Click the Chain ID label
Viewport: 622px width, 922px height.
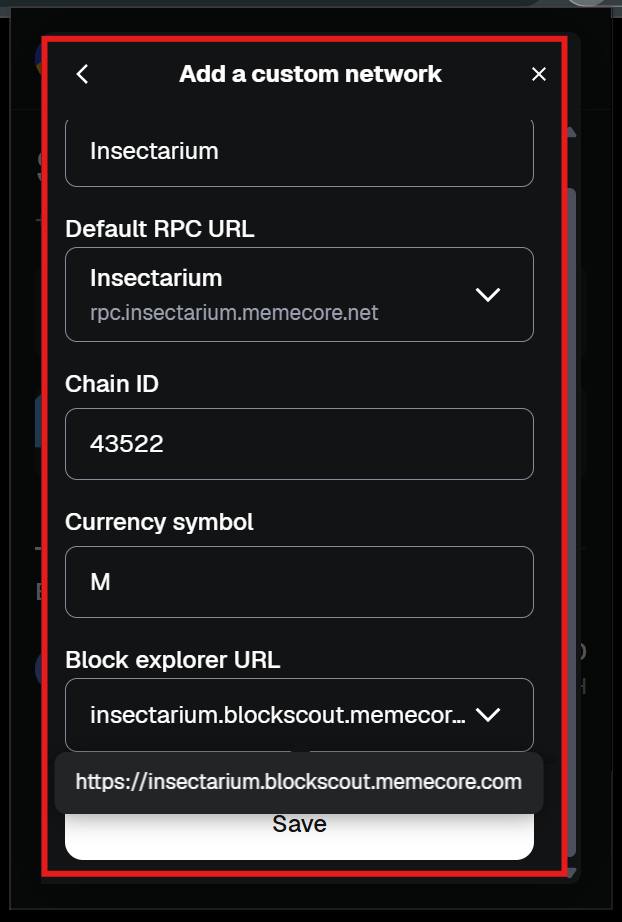112,384
